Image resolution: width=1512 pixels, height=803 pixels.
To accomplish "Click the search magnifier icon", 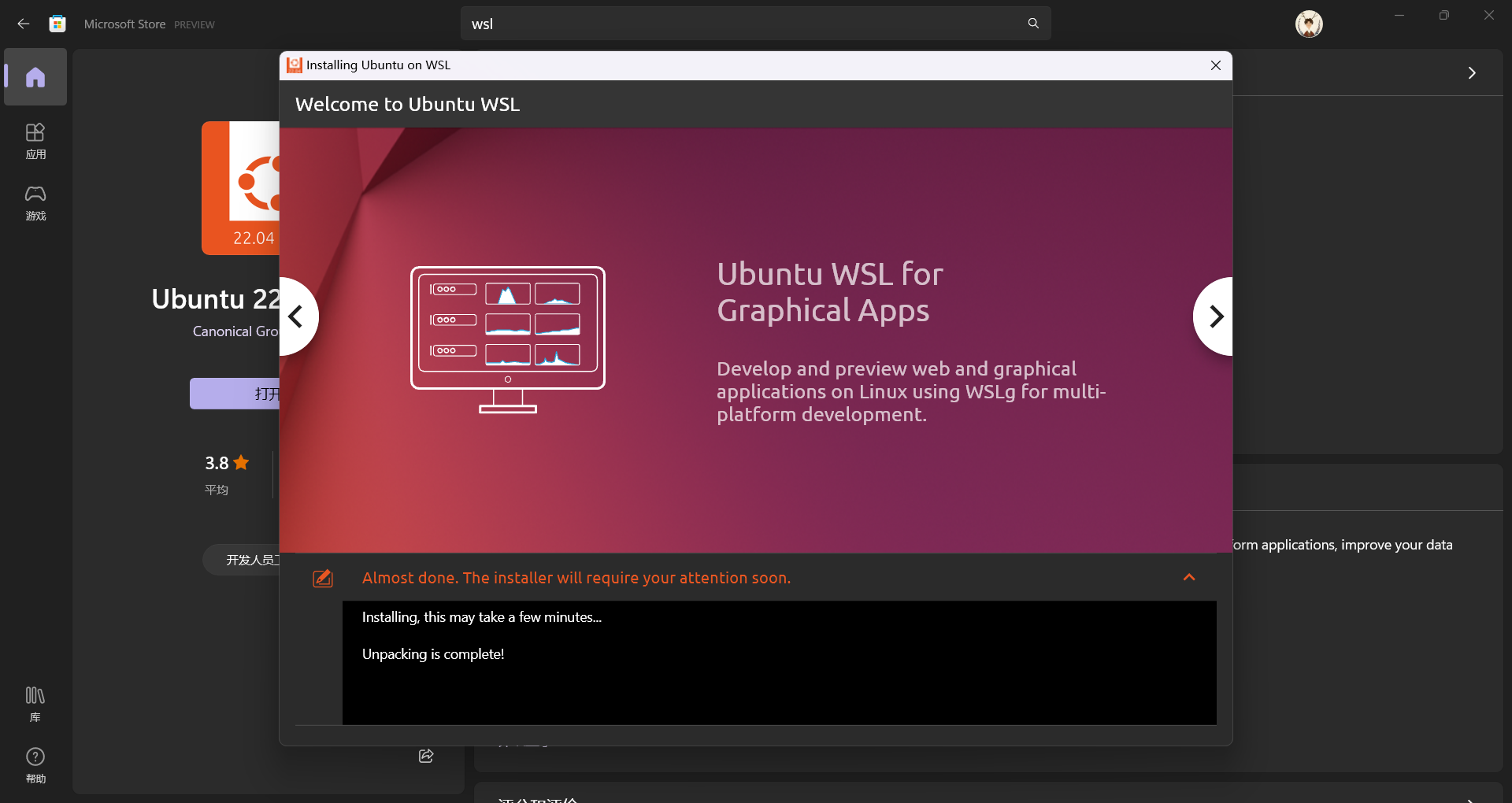I will click(1033, 24).
